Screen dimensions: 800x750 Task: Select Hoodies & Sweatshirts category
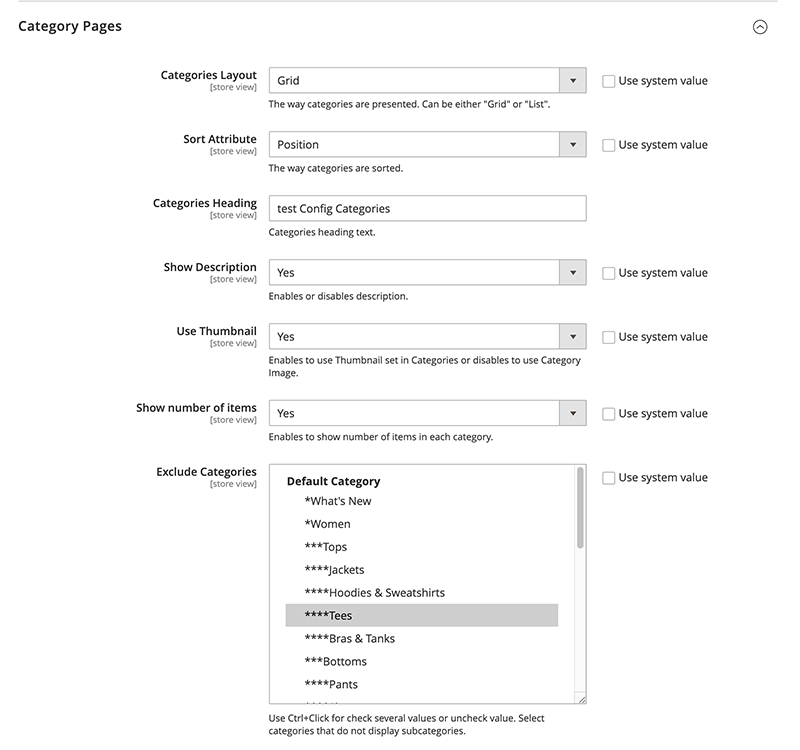click(x=374, y=593)
